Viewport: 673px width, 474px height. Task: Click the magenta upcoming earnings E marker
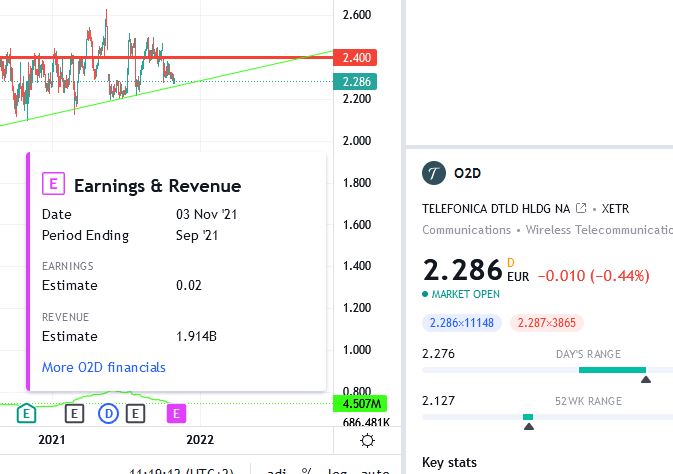click(x=176, y=414)
